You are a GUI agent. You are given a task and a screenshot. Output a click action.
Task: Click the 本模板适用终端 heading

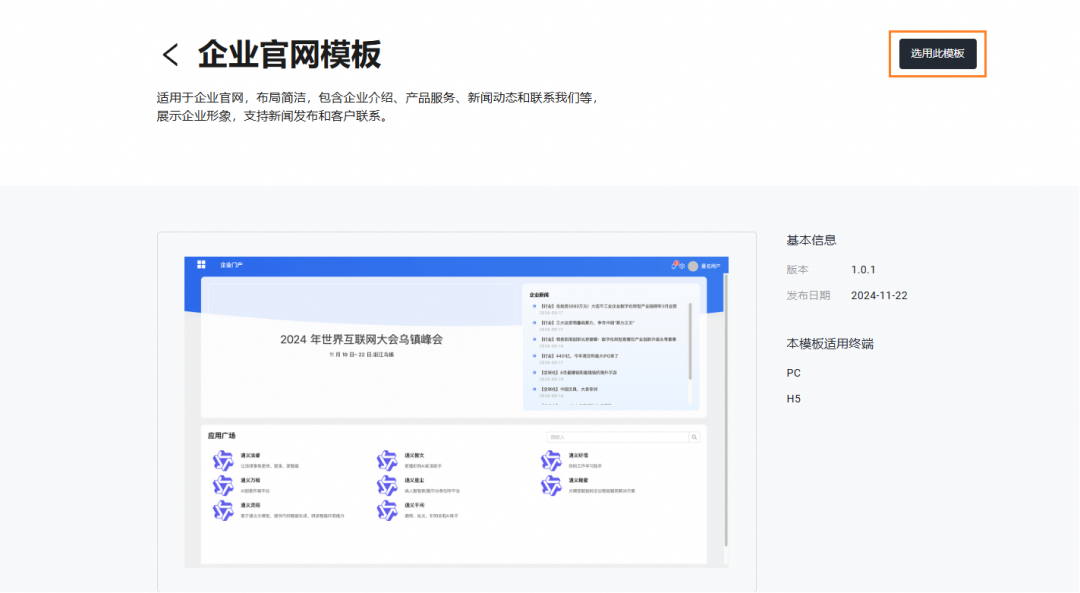pyautogui.click(x=830, y=344)
